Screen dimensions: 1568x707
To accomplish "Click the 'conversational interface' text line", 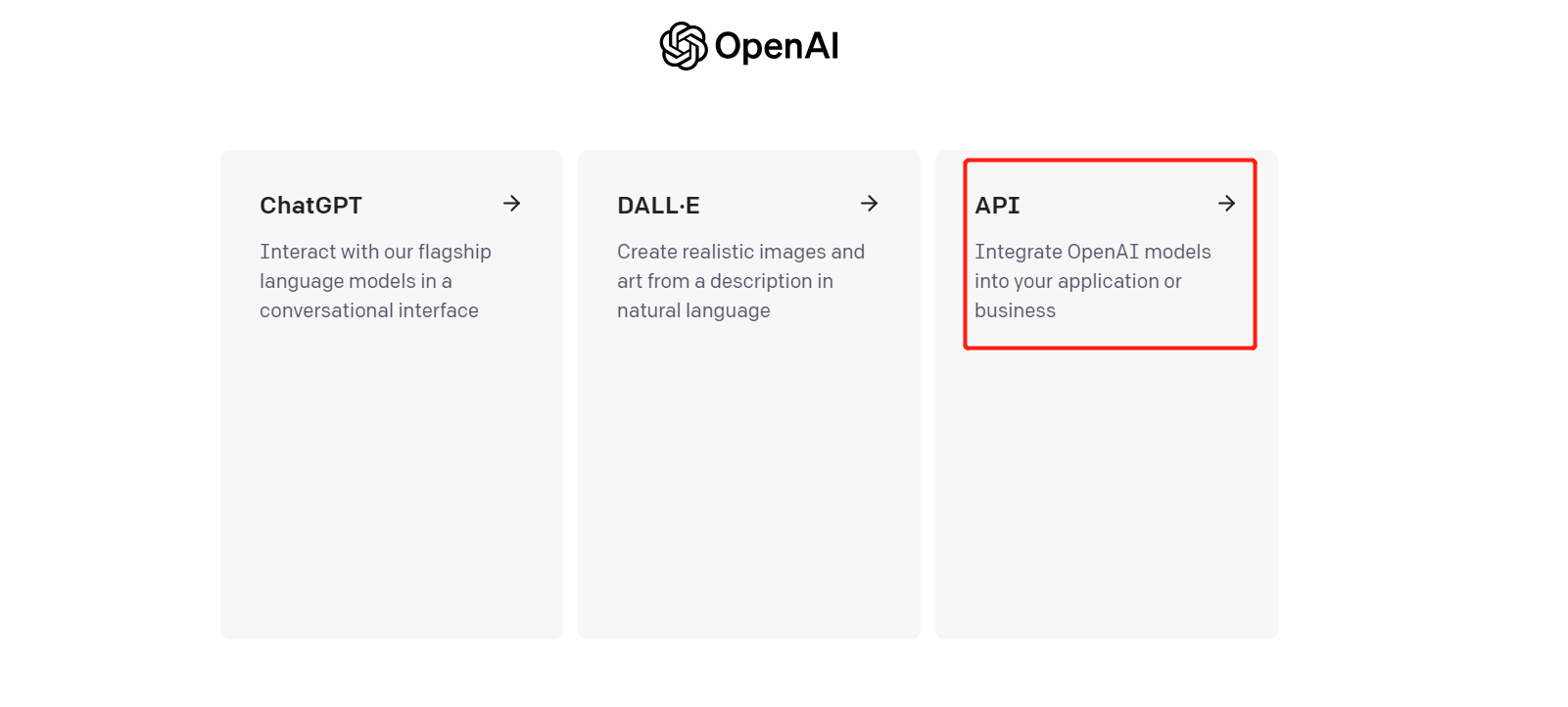I will 369,310.
